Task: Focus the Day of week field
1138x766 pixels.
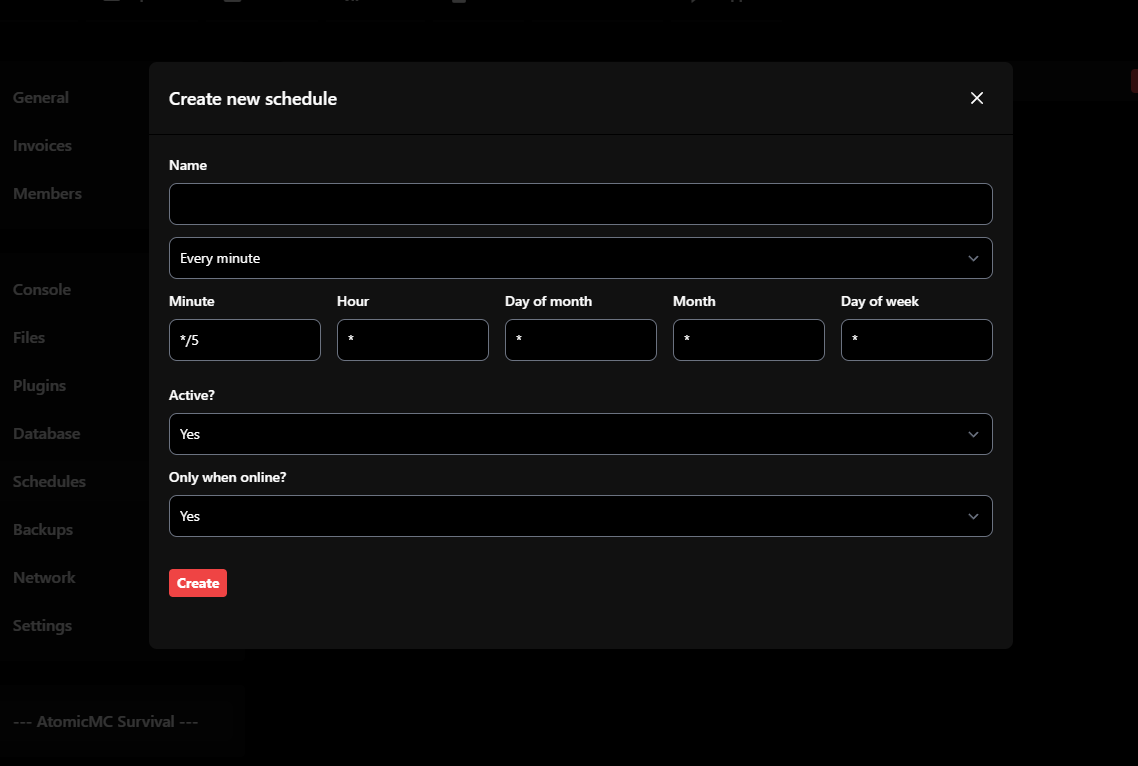Action: [916, 340]
